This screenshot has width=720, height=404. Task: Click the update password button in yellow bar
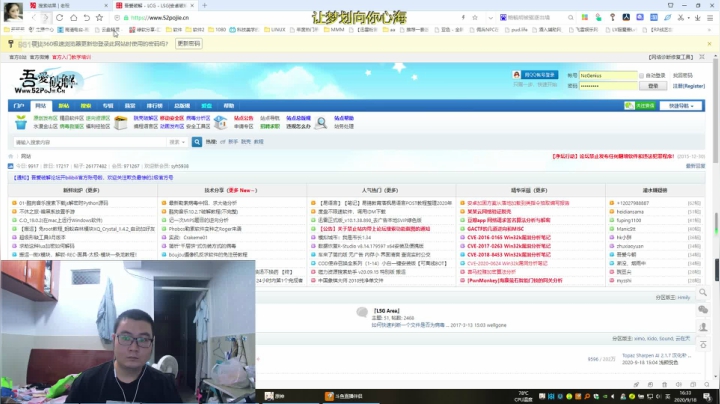[189, 44]
